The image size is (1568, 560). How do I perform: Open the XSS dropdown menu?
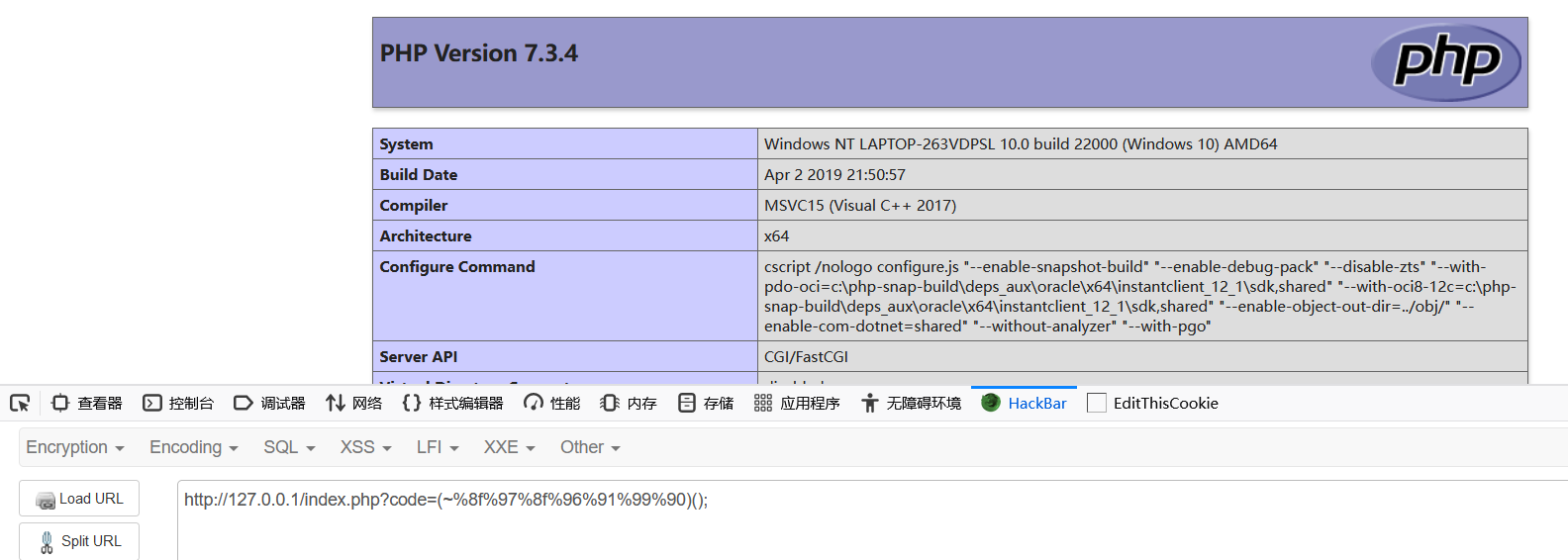tap(365, 447)
